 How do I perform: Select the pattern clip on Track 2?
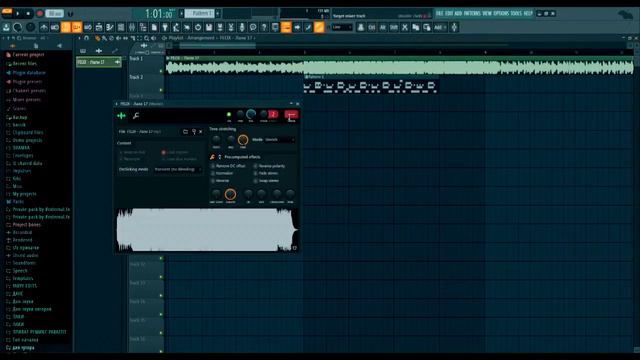pyautogui.click(x=371, y=84)
